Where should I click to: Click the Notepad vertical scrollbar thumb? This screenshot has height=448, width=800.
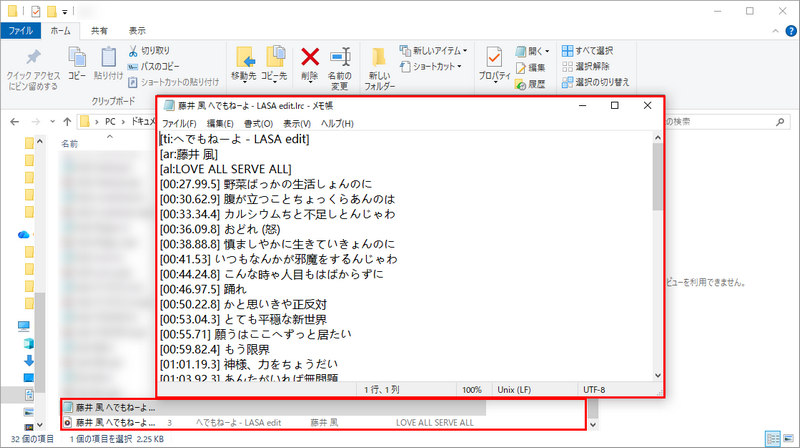point(657,177)
